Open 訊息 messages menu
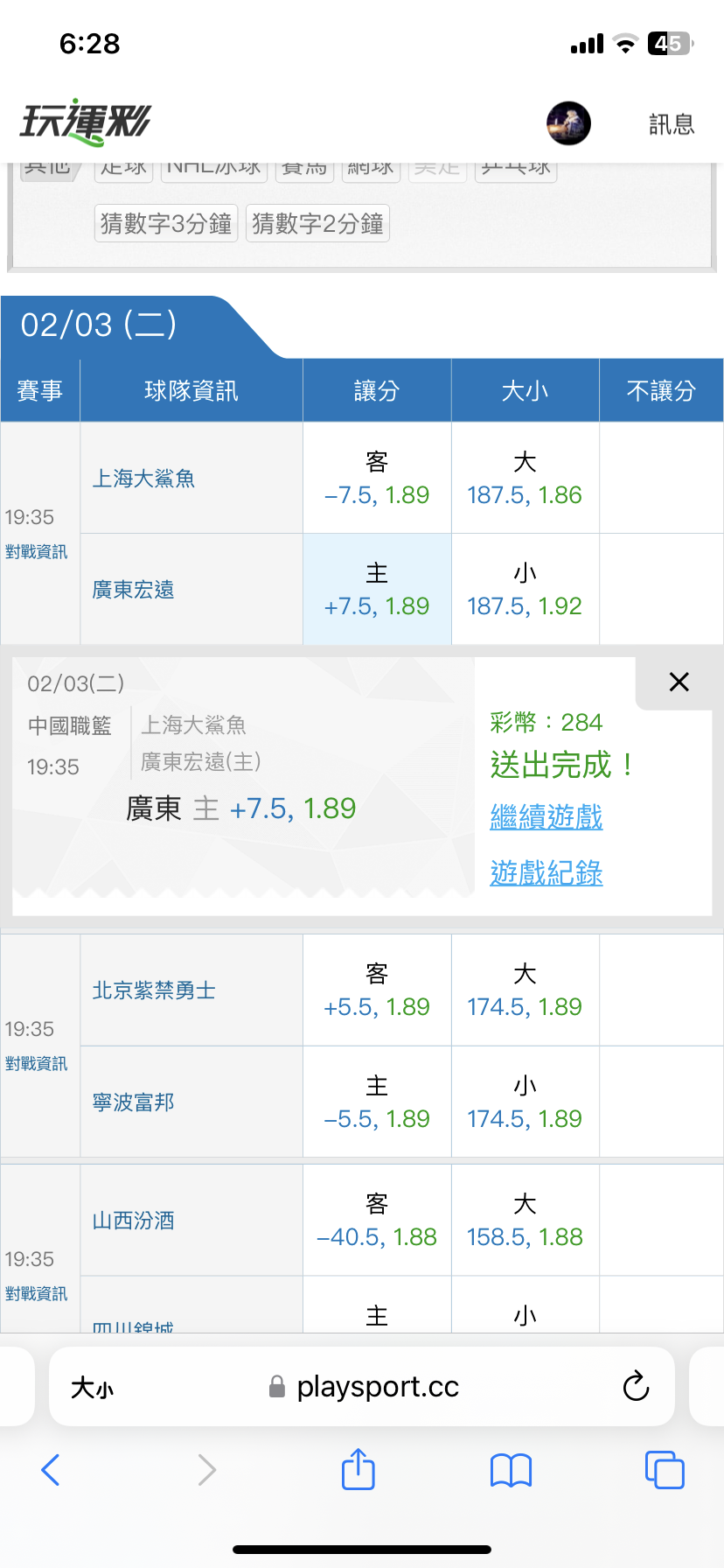 672,124
